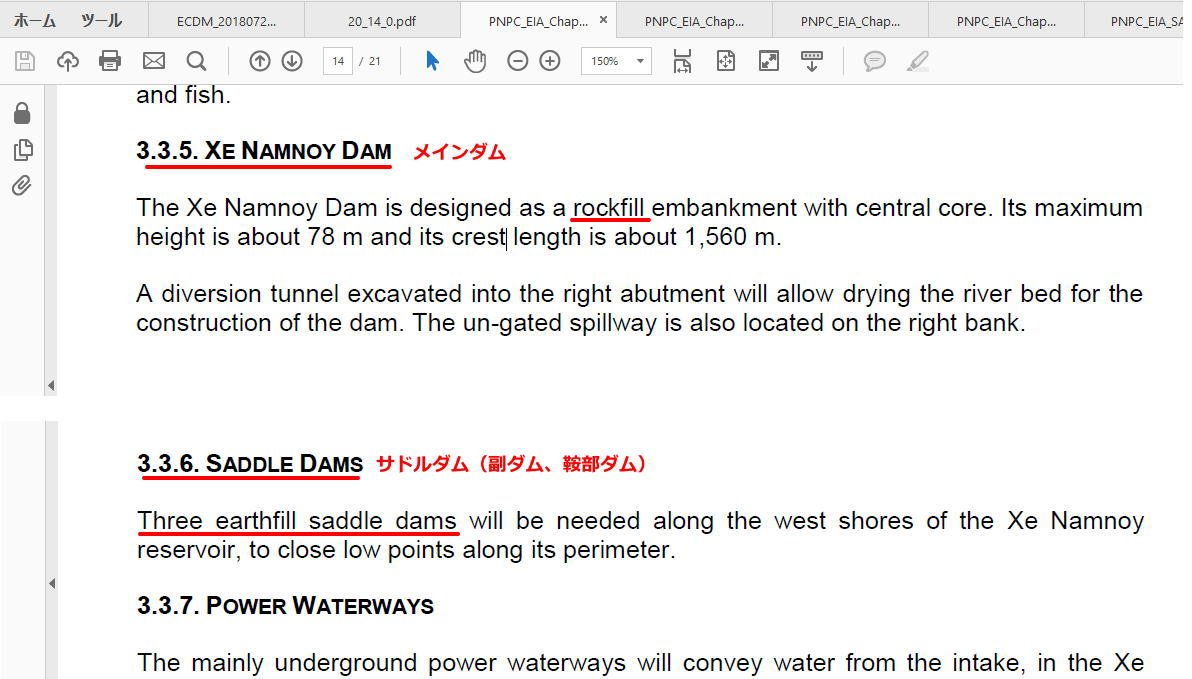Click the page number field showing 14

click(338, 61)
